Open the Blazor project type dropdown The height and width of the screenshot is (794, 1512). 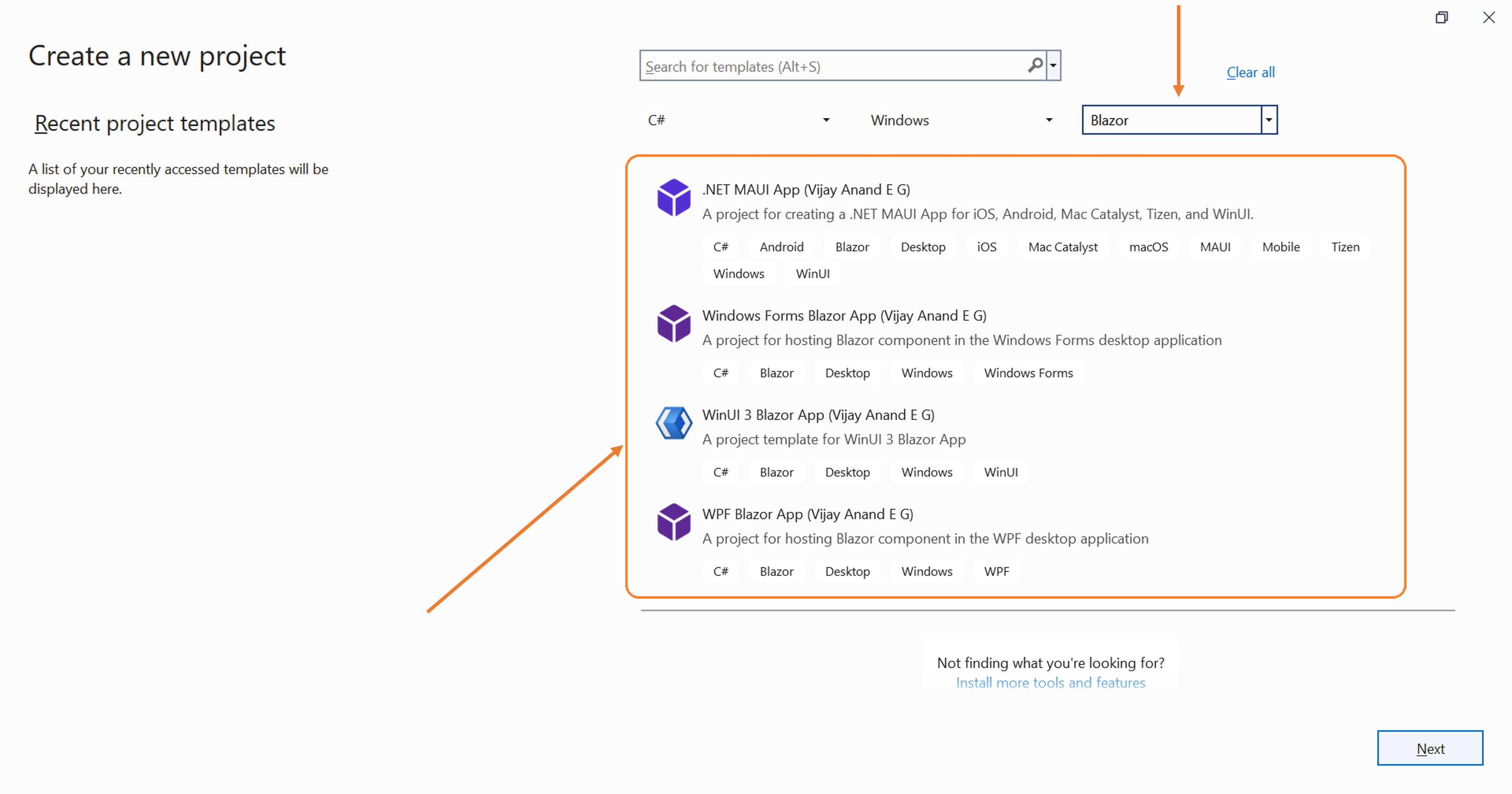click(x=1269, y=121)
